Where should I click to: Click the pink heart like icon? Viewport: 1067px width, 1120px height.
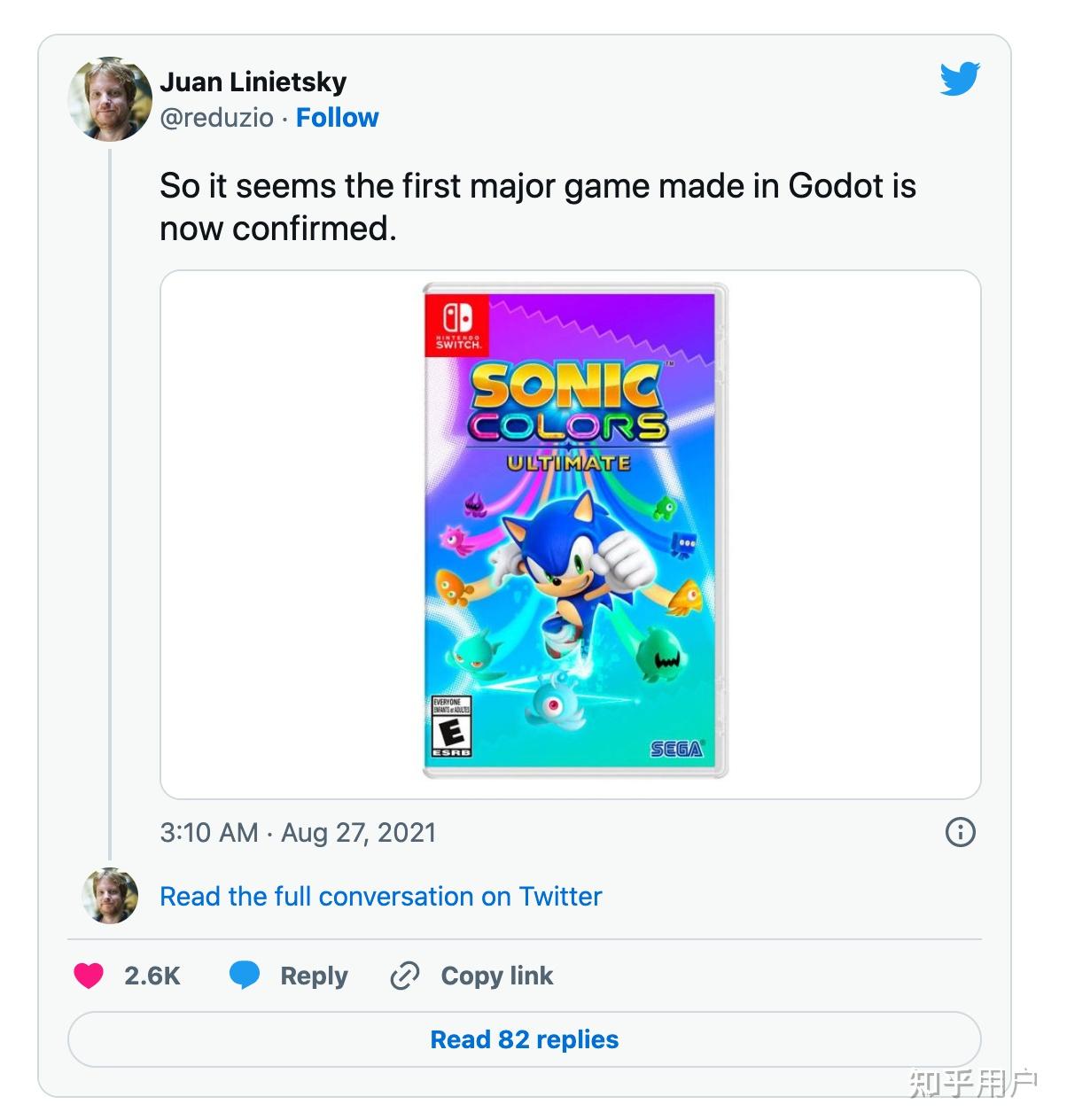tap(89, 976)
